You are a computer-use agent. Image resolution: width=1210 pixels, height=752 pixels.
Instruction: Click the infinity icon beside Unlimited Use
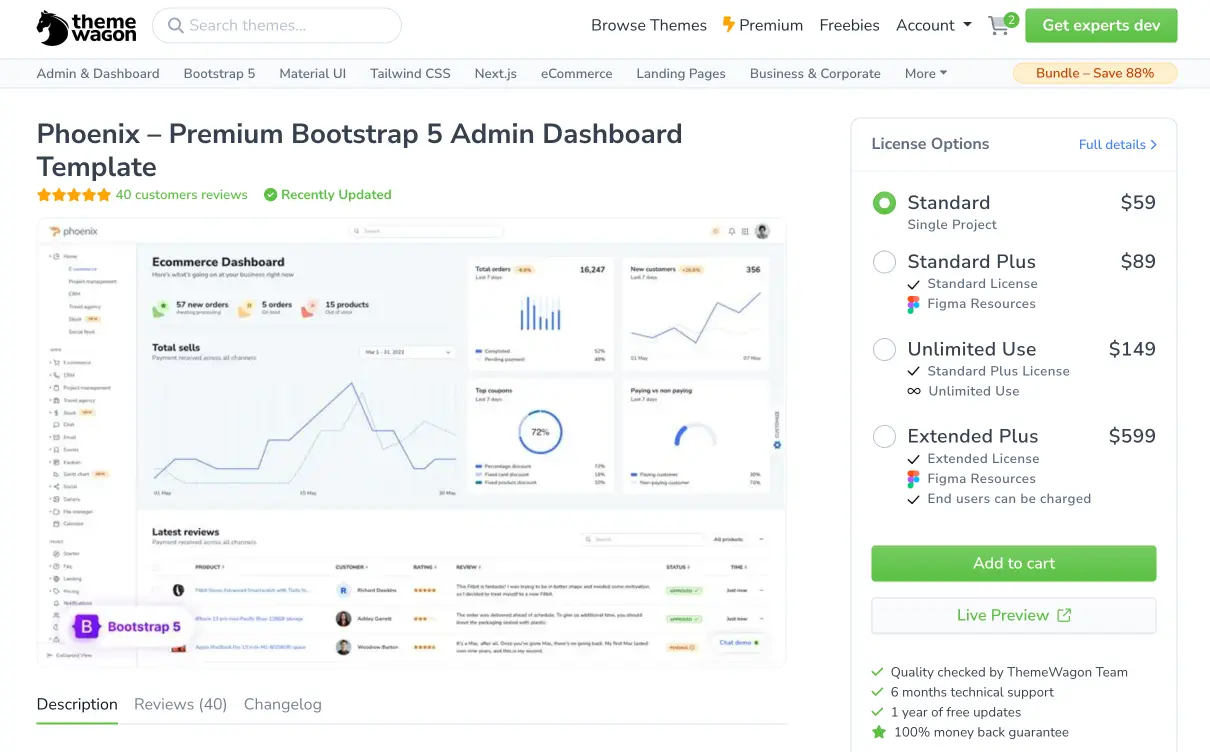tap(914, 391)
